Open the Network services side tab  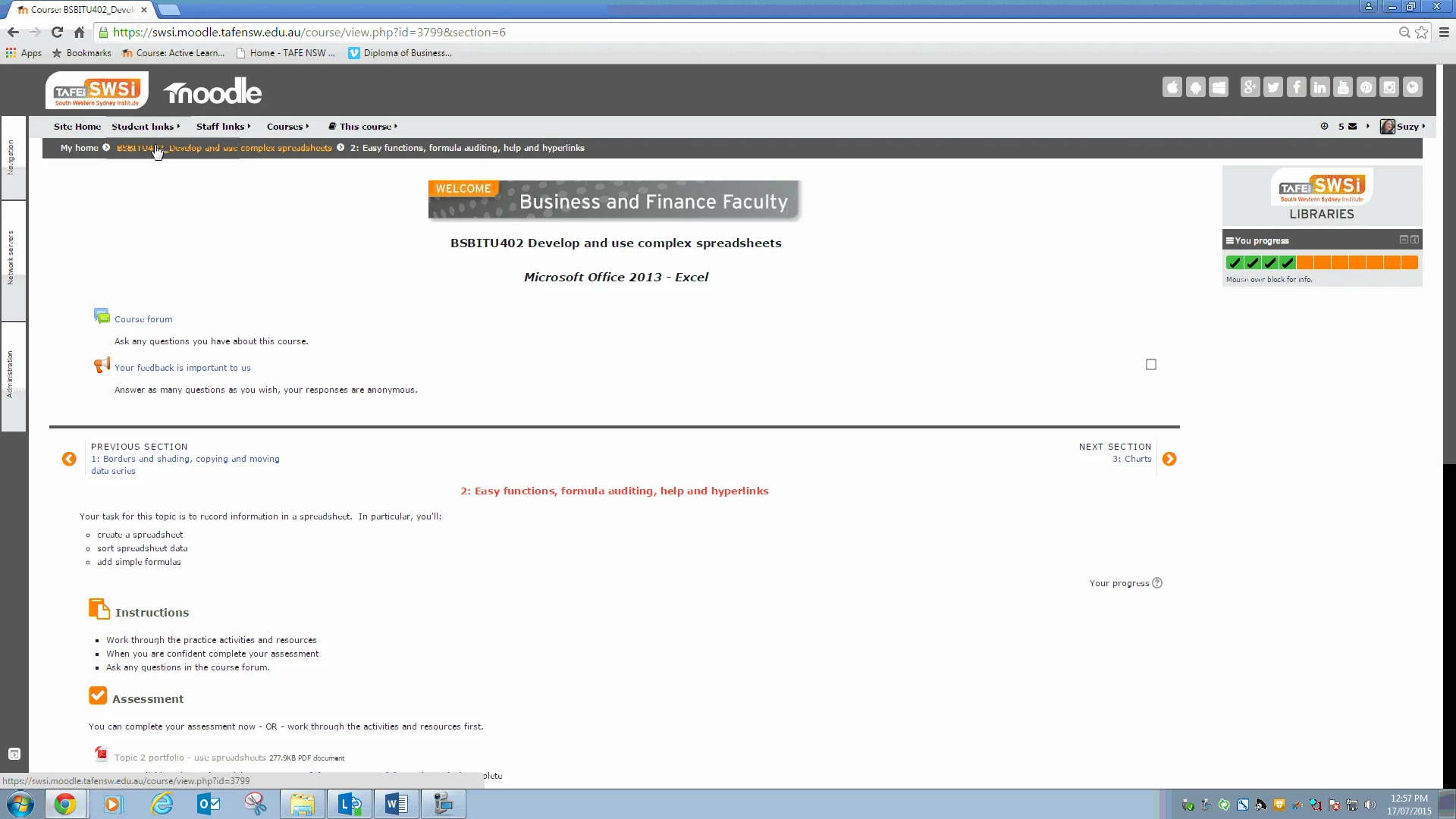point(14,260)
